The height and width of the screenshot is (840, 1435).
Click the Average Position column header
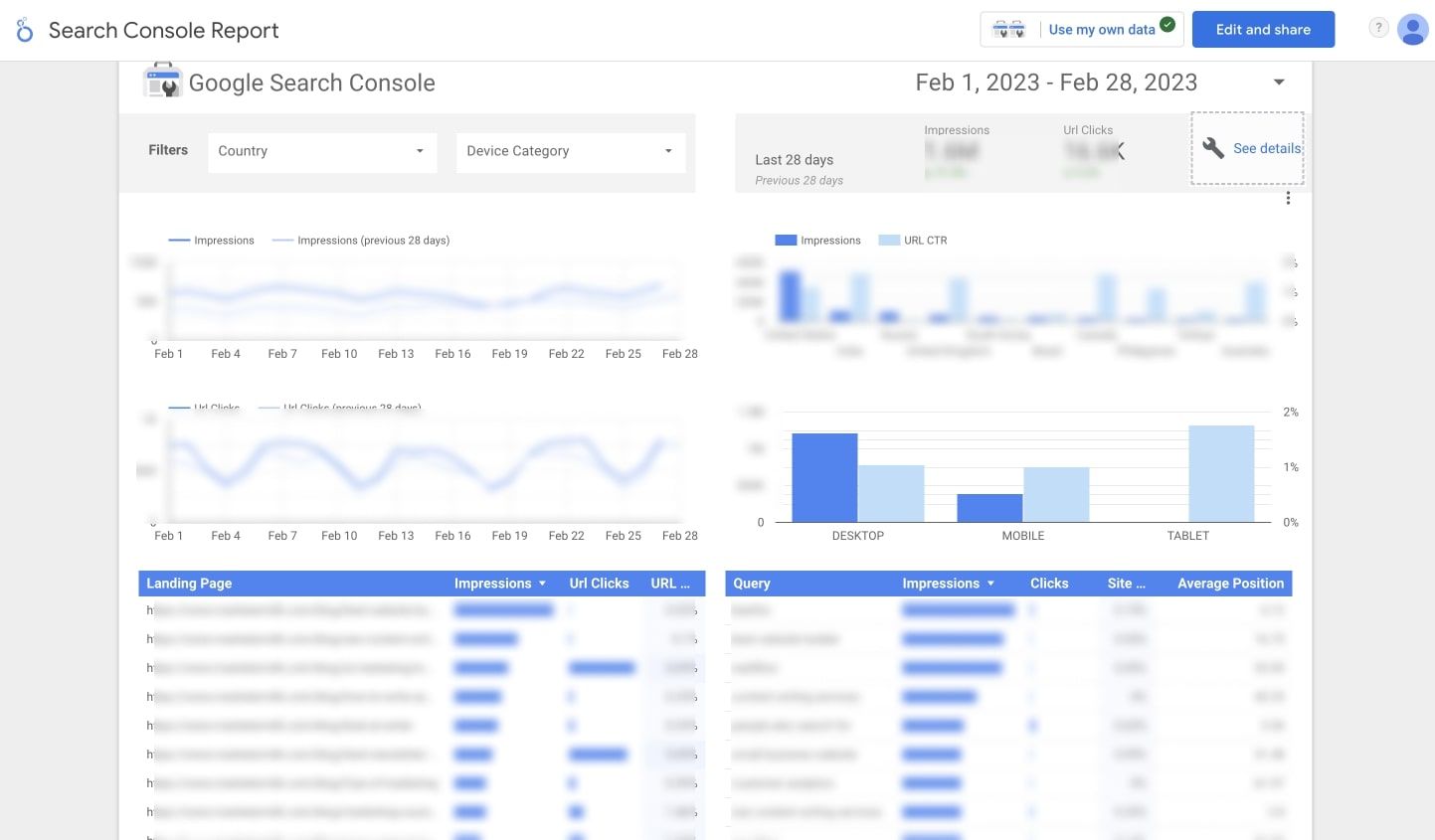(1230, 584)
